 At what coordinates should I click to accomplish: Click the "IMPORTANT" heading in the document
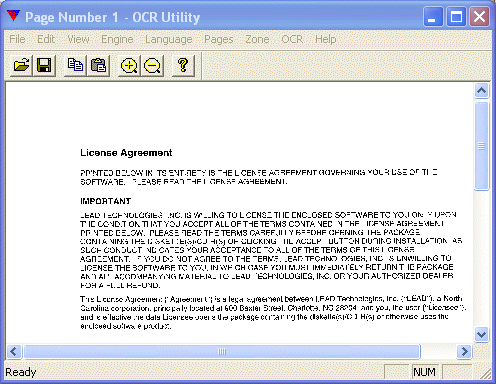tap(105, 201)
